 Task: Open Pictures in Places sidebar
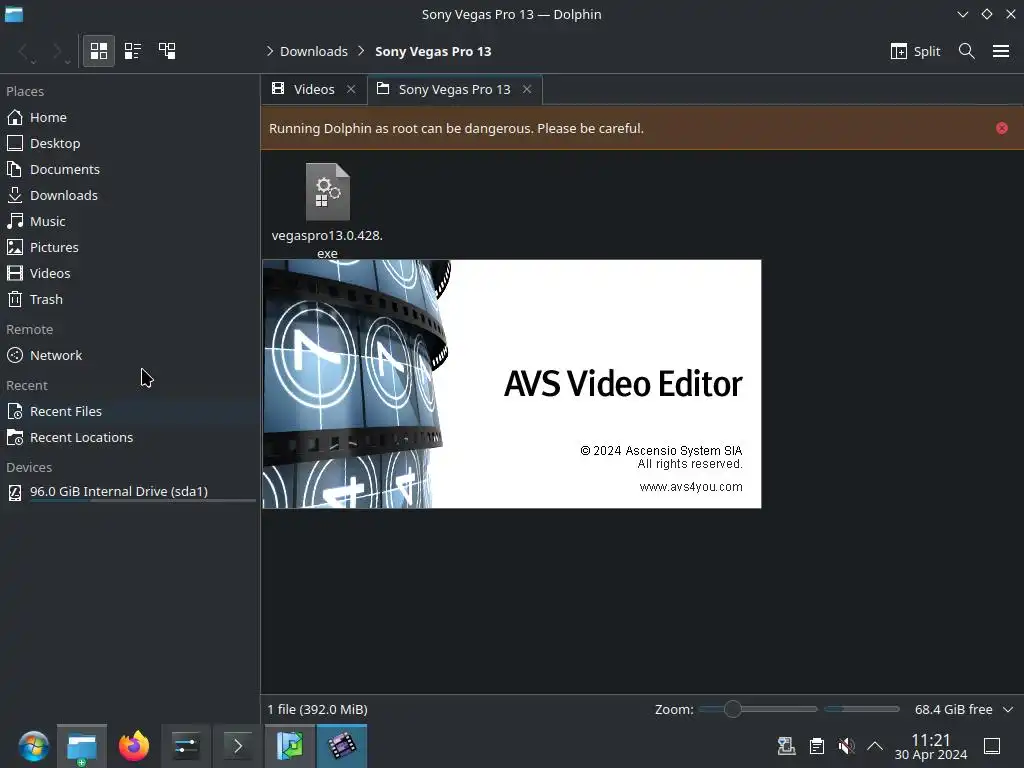(x=130, y=248)
